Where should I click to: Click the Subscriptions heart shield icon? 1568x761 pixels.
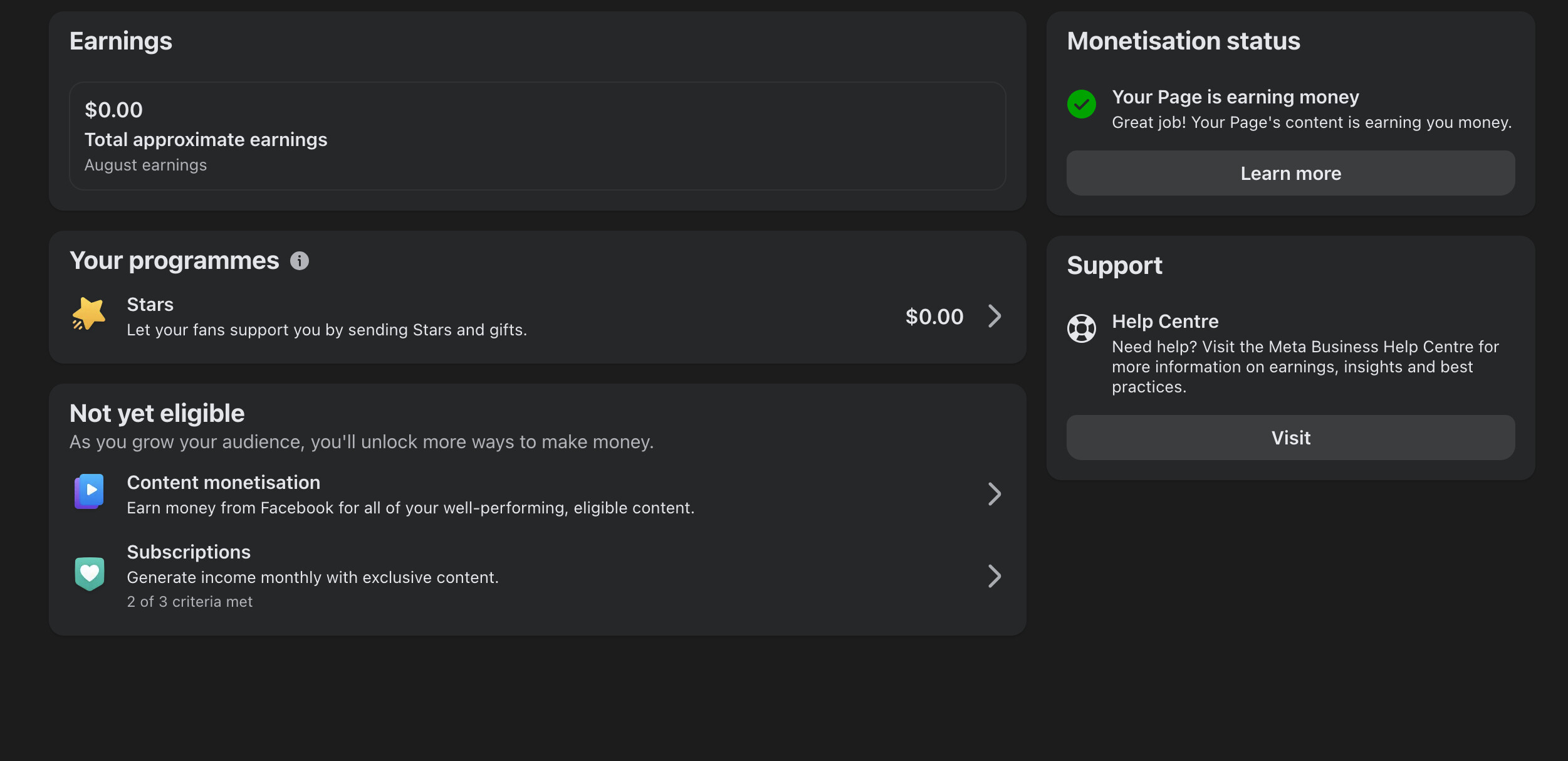89,574
